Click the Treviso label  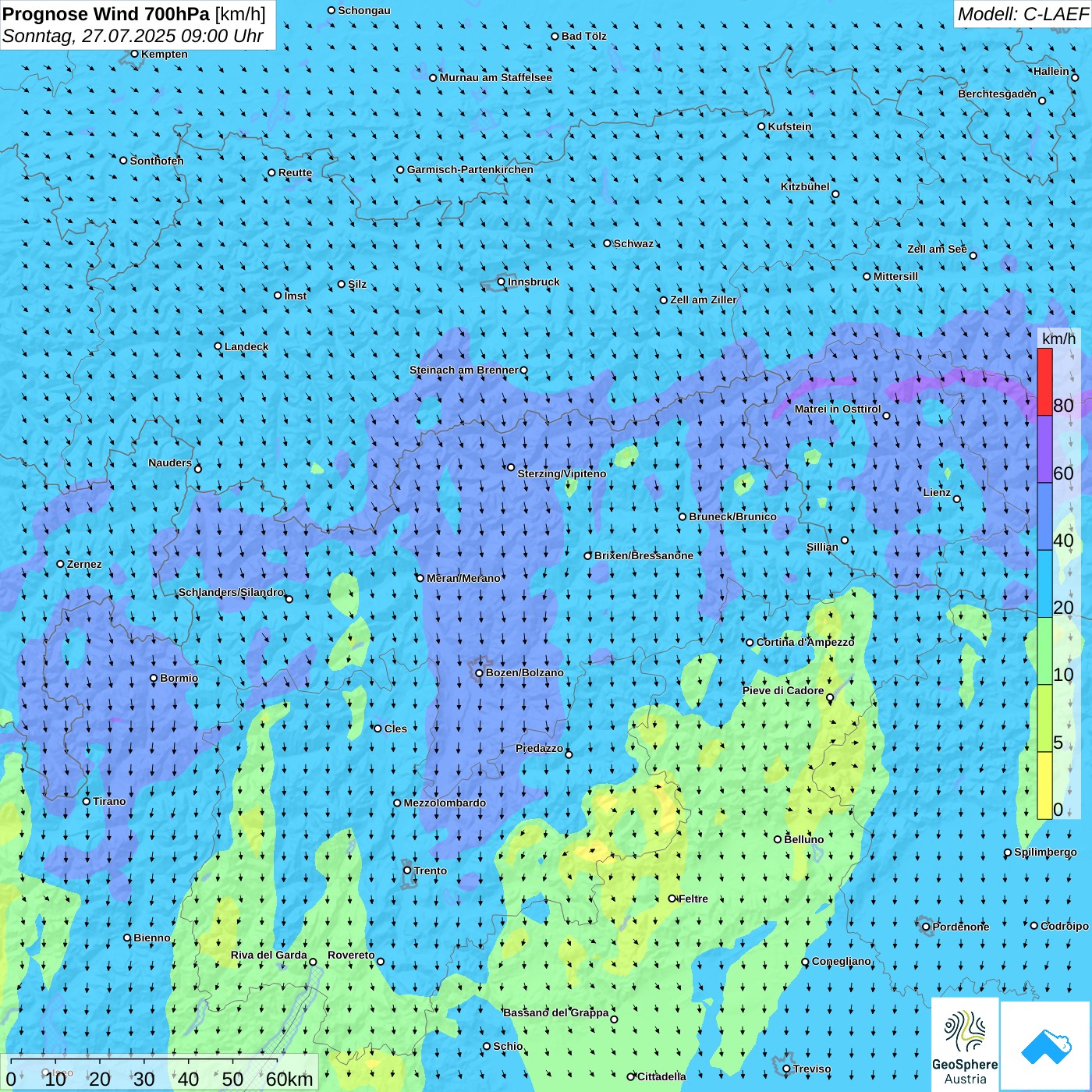pos(812,1069)
